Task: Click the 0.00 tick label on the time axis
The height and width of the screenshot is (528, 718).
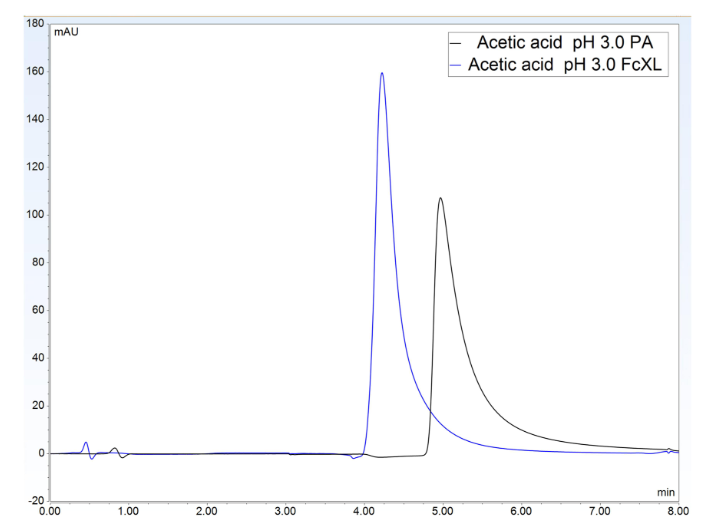Action: point(50,510)
